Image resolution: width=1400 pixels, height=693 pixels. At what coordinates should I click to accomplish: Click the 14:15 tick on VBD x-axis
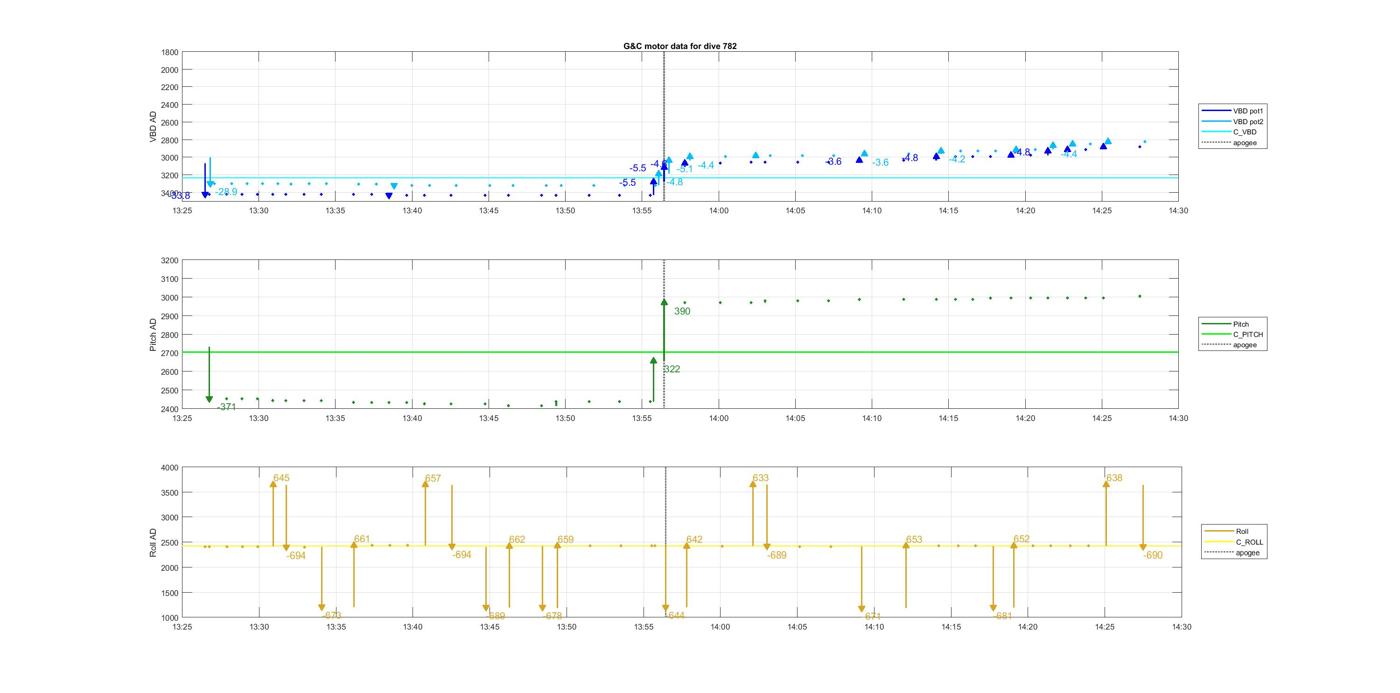(948, 210)
